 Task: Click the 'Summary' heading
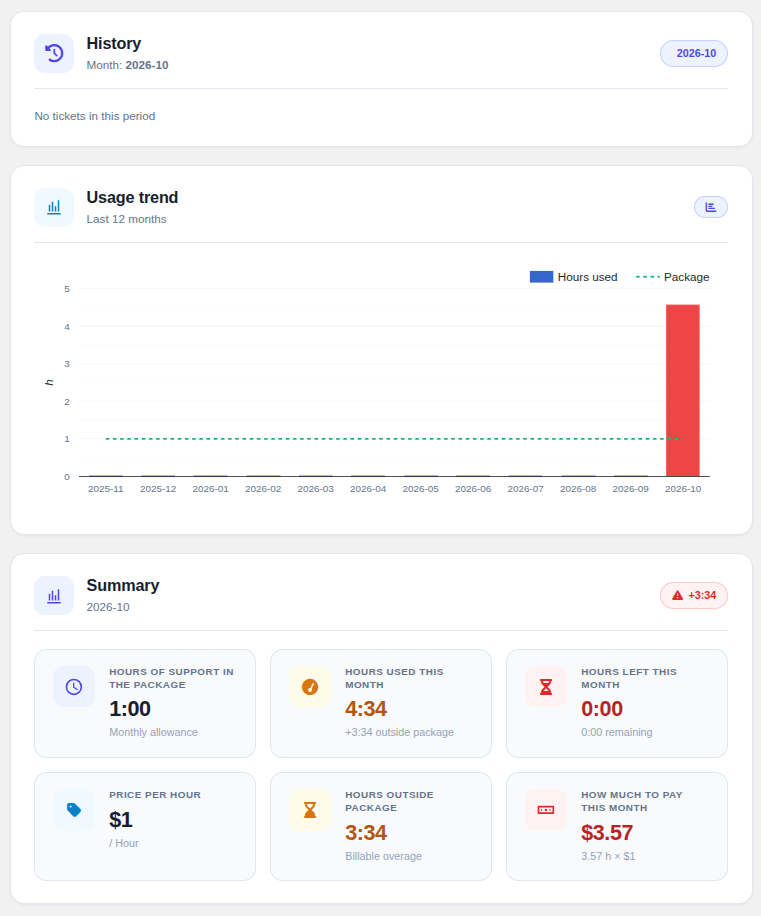[123, 585]
